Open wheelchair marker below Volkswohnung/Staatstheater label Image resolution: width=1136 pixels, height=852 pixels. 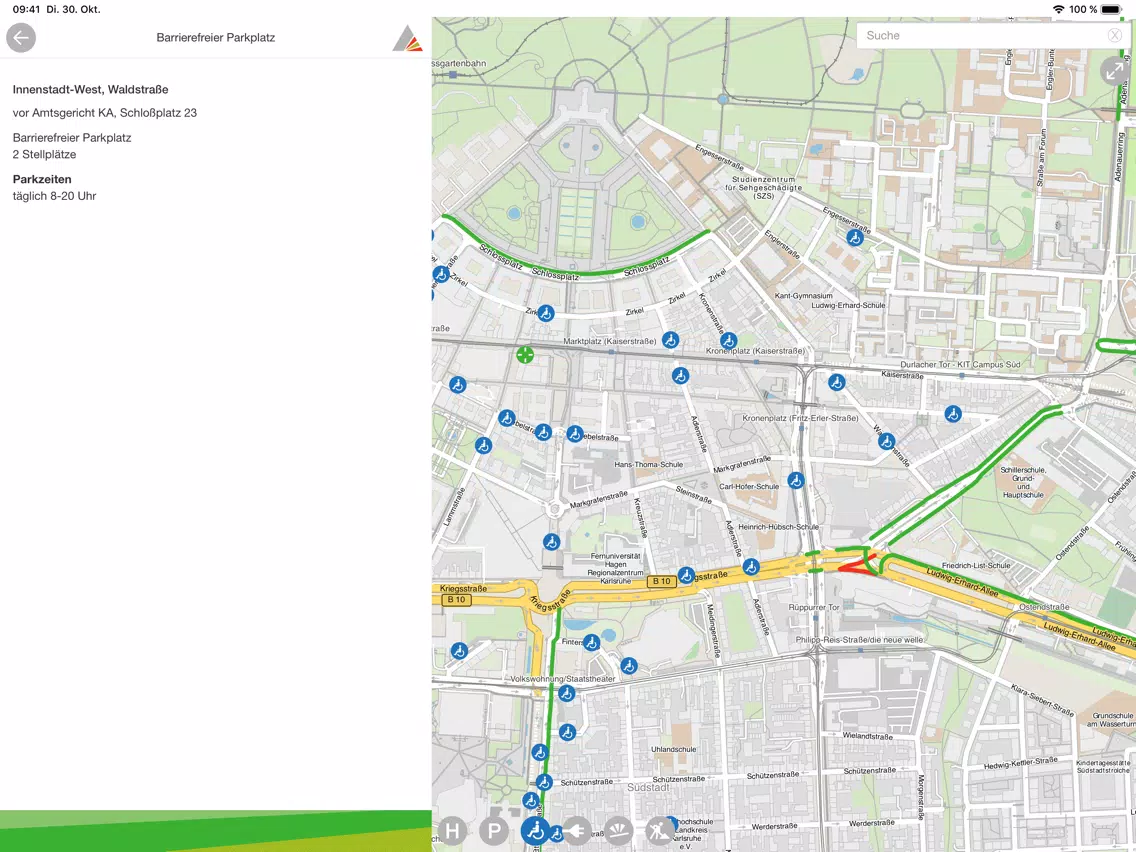(x=567, y=693)
